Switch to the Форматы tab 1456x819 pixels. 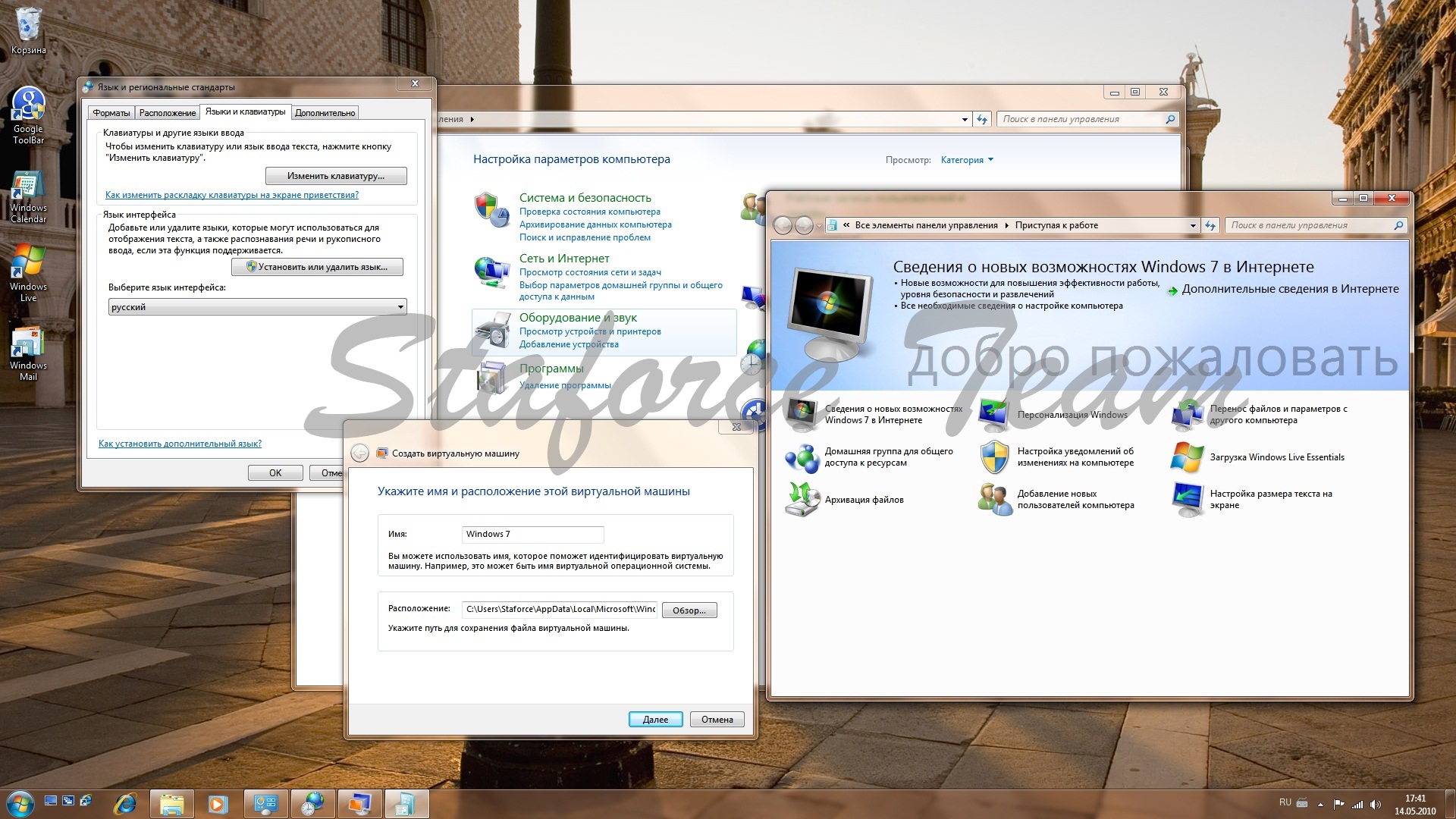[x=111, y=112]
